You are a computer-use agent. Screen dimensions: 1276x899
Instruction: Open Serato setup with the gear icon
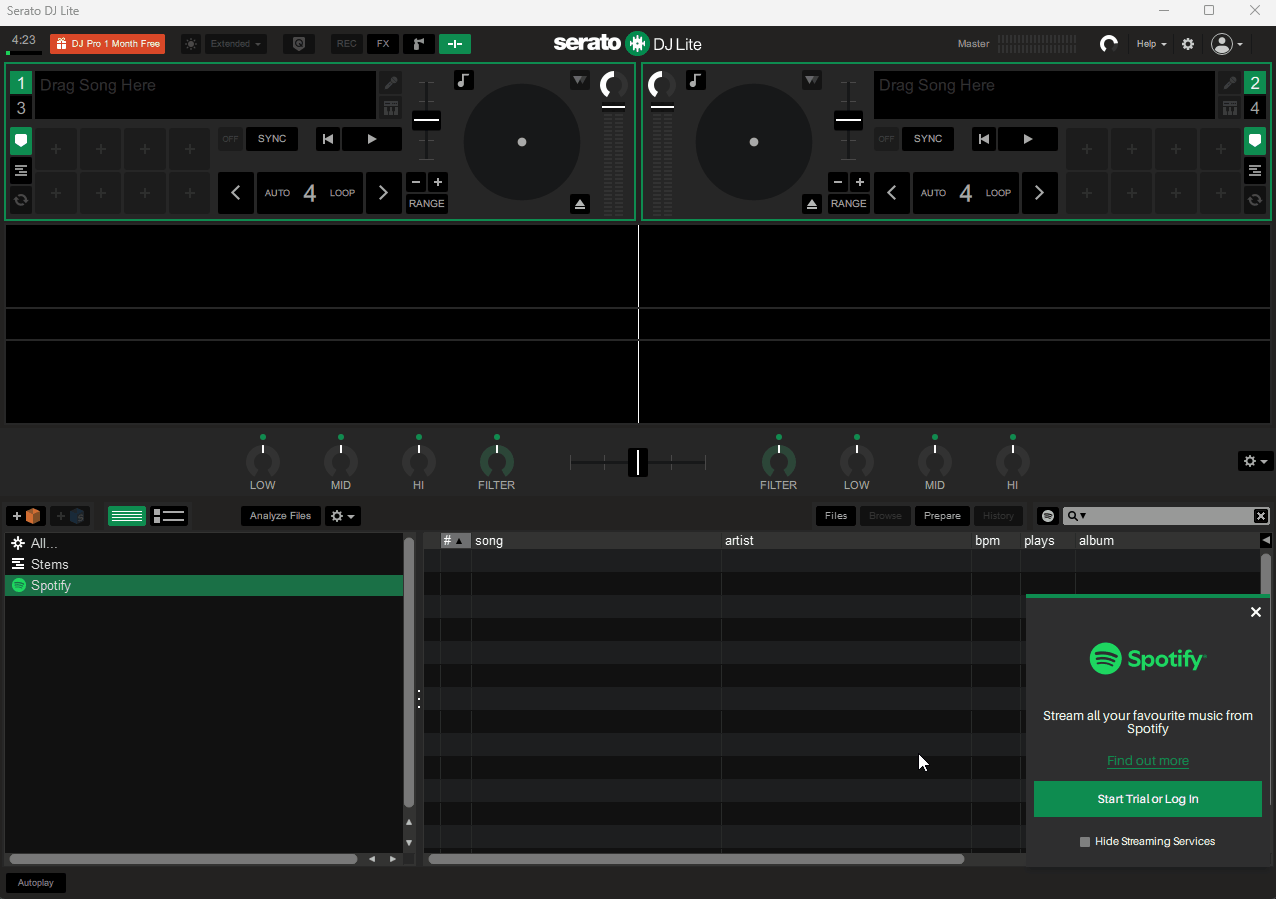click(x=1187, y=44)
